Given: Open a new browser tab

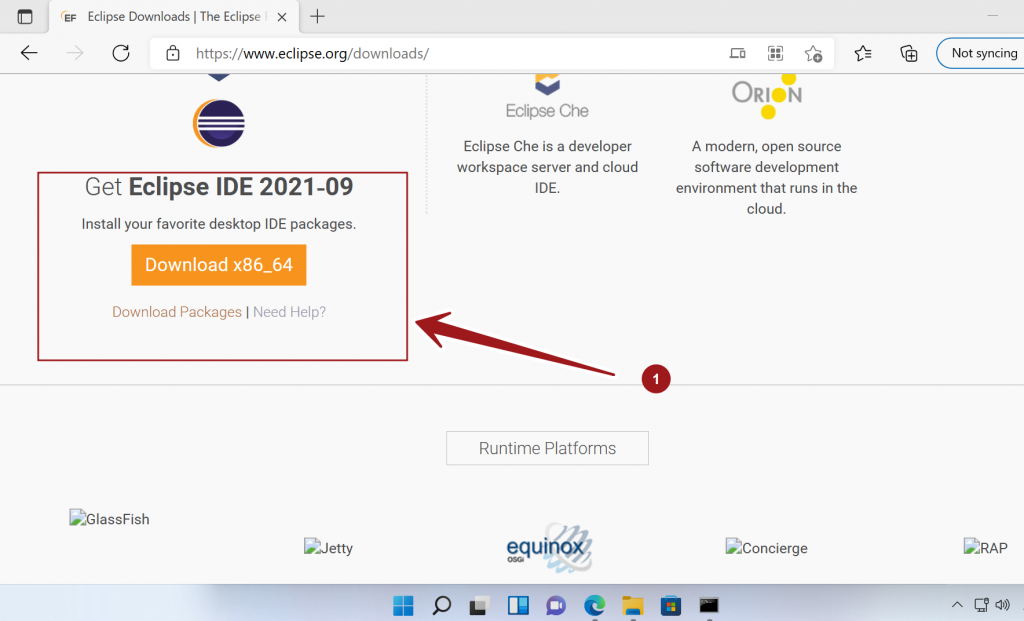Looking at the screenshot, I should [318, 17].
